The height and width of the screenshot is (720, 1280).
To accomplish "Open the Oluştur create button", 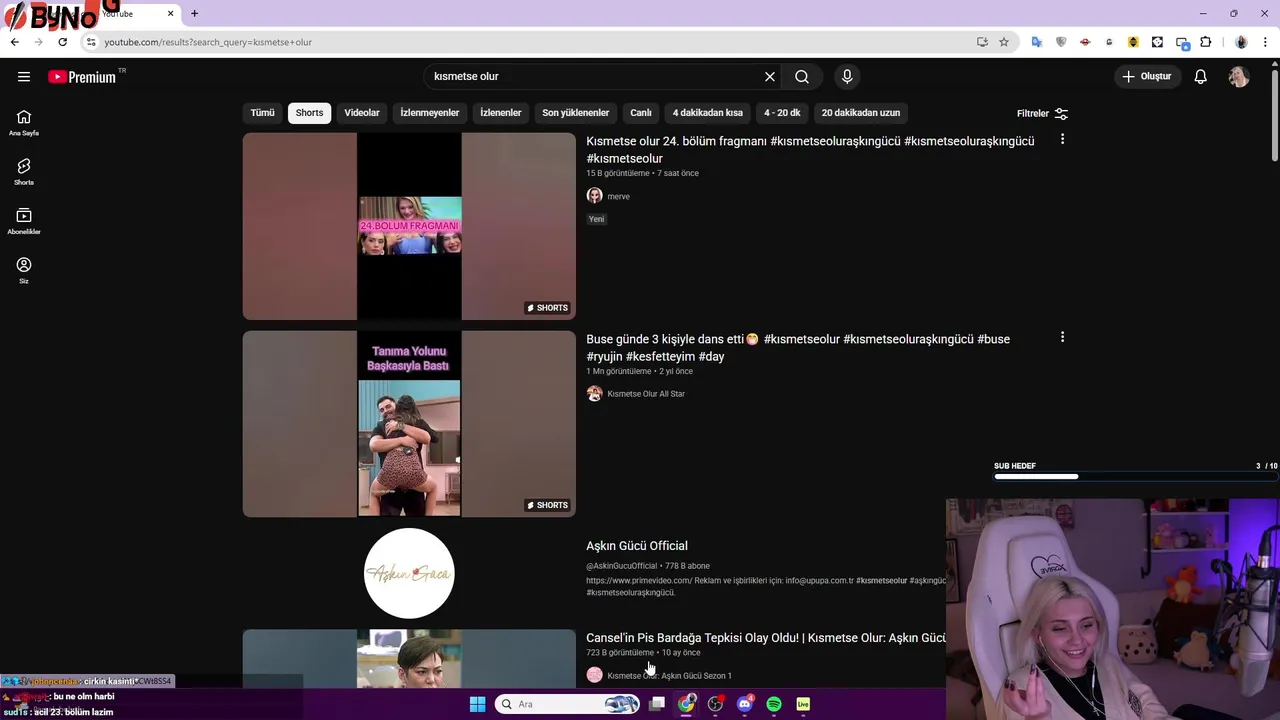I will point(1147,76).
